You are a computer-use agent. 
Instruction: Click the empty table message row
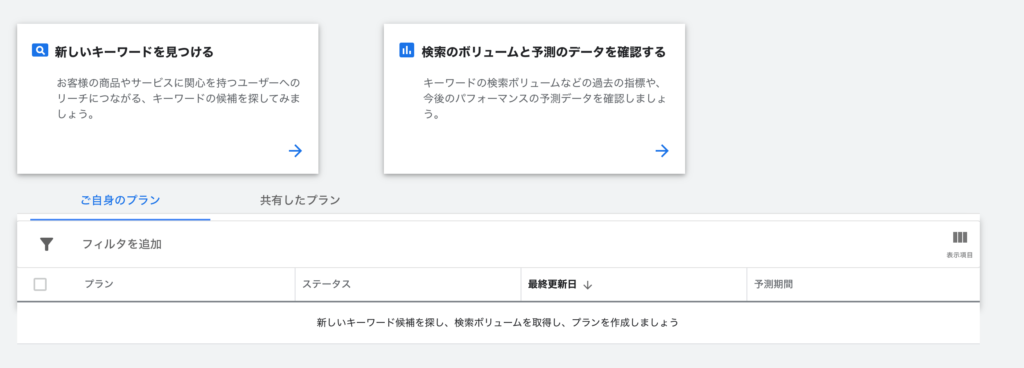point(498,322)
